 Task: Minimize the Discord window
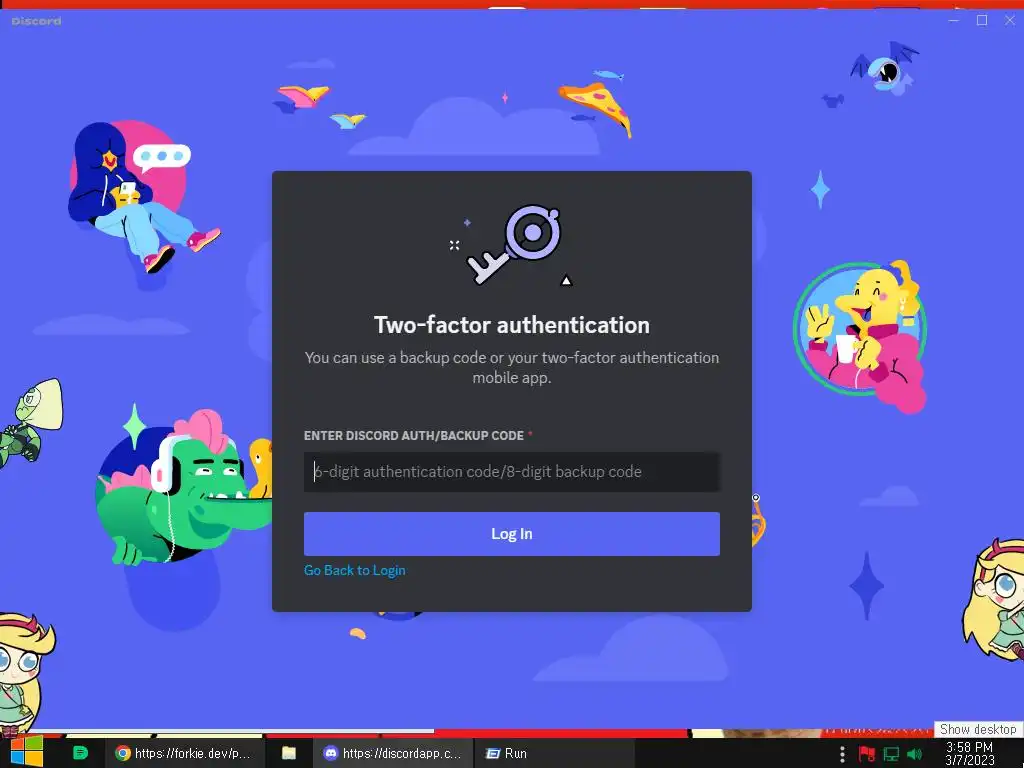[x=954, y=20]
